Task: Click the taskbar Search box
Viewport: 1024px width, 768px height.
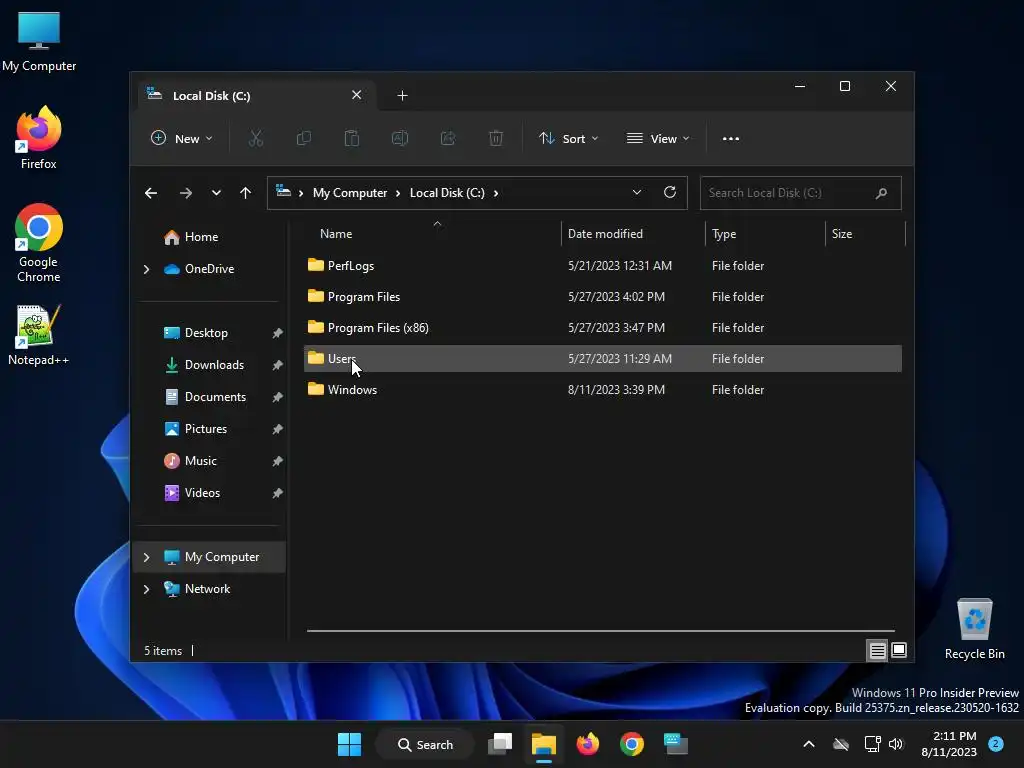Action: click(x=425, y=744)
